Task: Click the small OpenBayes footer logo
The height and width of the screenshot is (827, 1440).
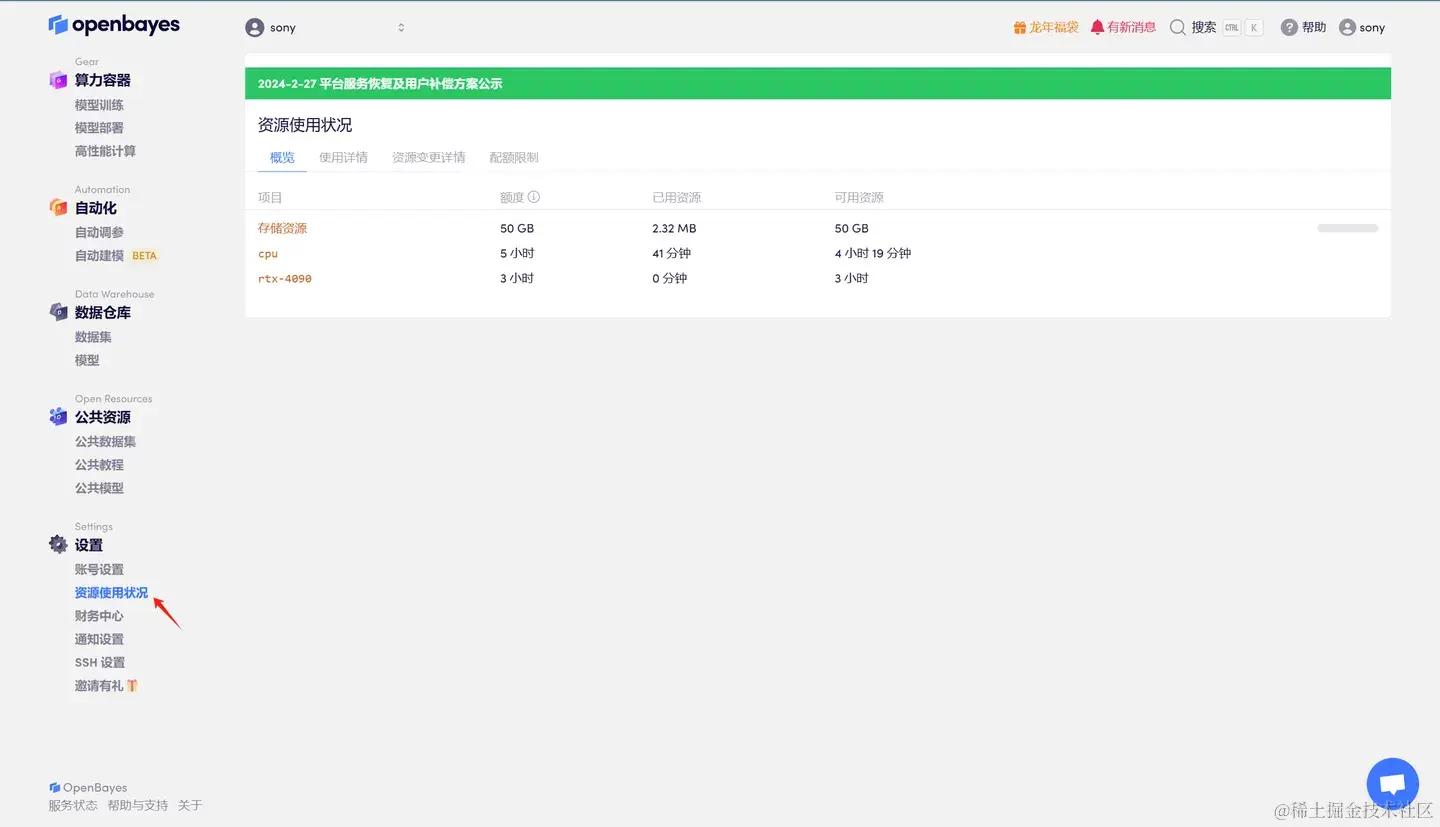Action: (x=54, y=788)
